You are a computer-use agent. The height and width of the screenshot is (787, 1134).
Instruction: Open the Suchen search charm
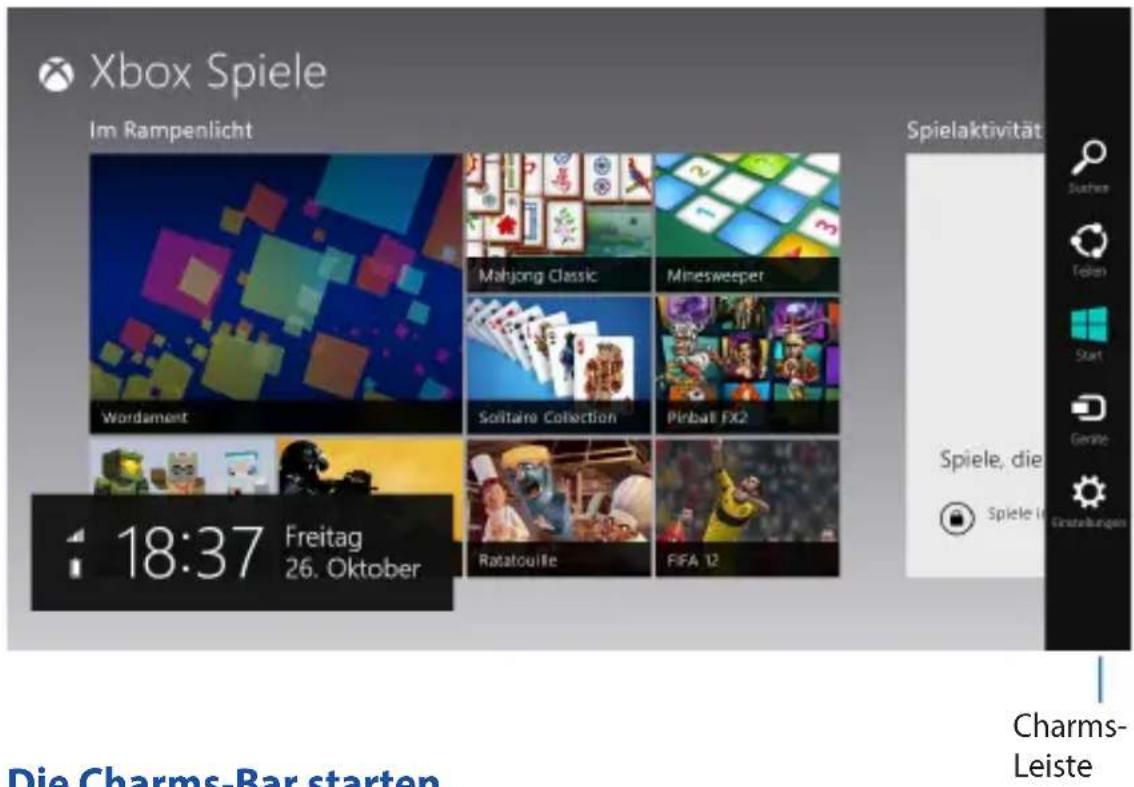(x=1088, y=167)
